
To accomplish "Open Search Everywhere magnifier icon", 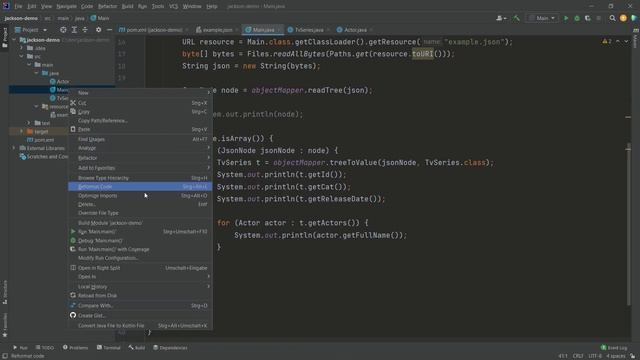I will point(612,18).
